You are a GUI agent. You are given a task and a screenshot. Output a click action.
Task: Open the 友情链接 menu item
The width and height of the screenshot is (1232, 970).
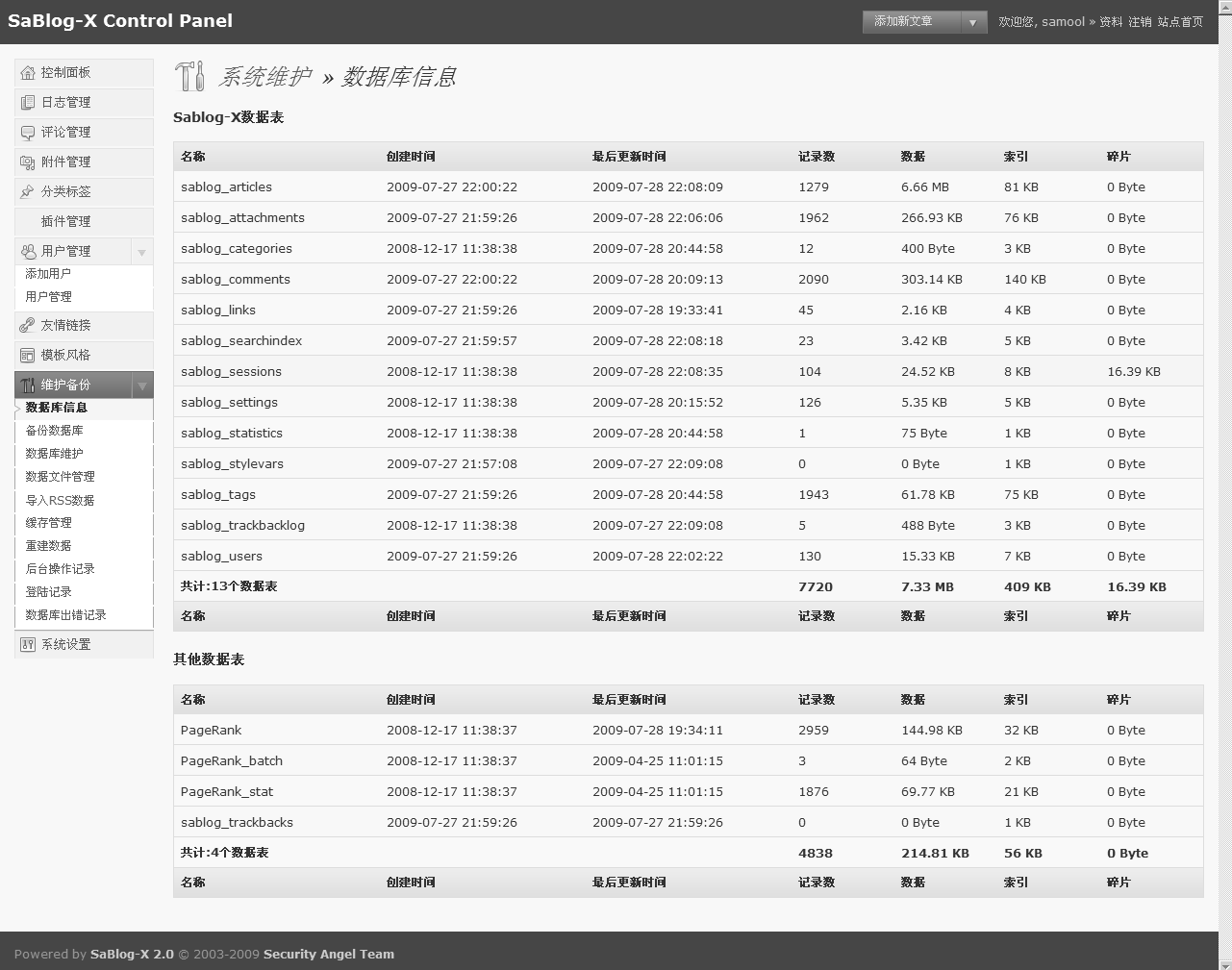(84, 326)
